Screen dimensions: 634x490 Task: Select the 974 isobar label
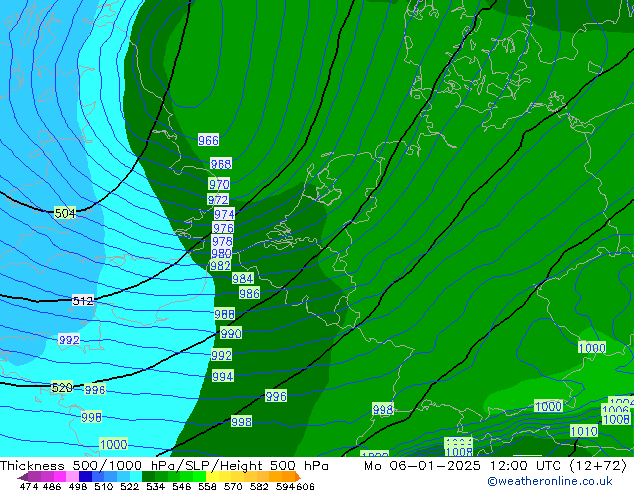tap(224, 214)
